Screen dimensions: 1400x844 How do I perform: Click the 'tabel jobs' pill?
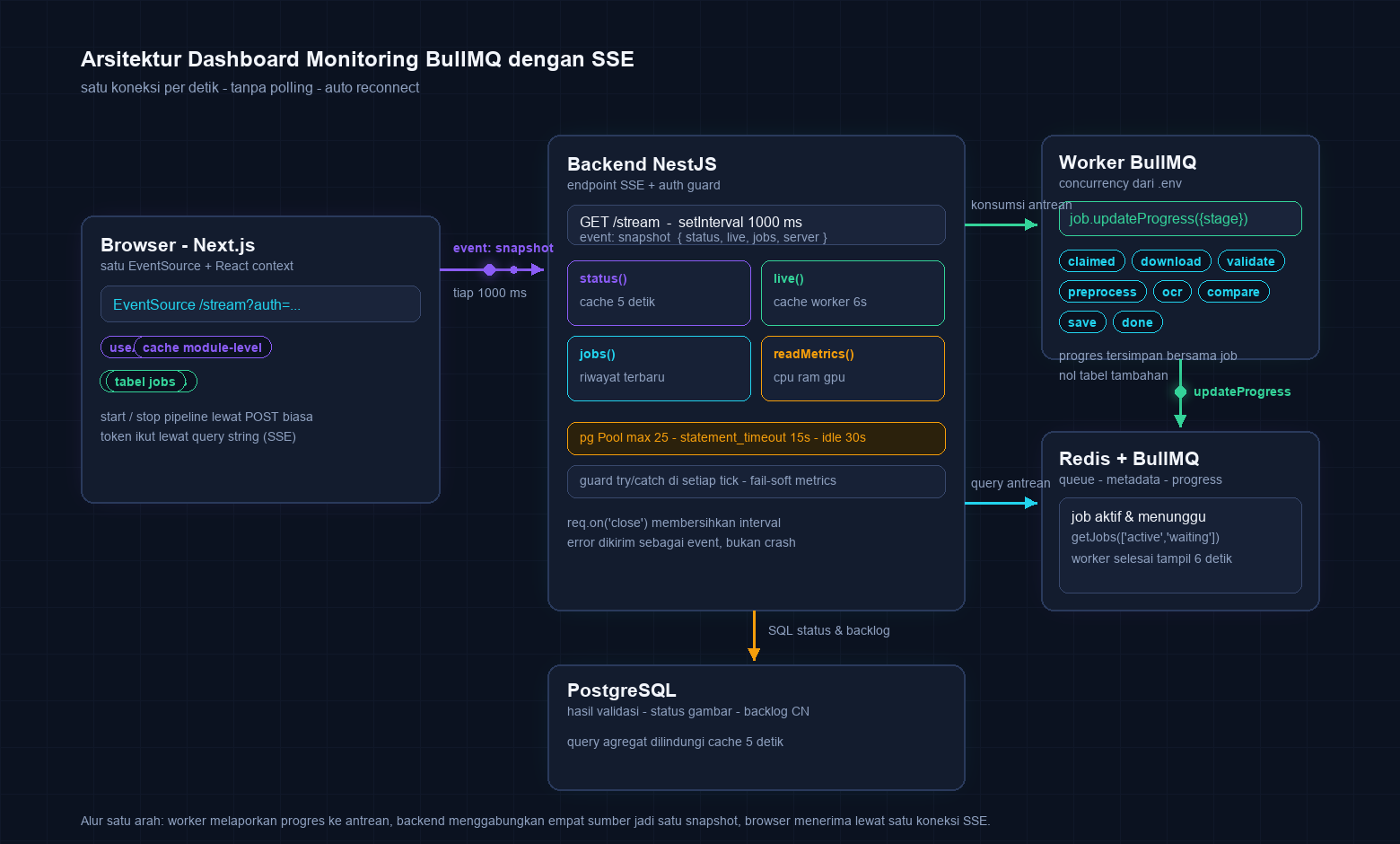coord(145,382)
